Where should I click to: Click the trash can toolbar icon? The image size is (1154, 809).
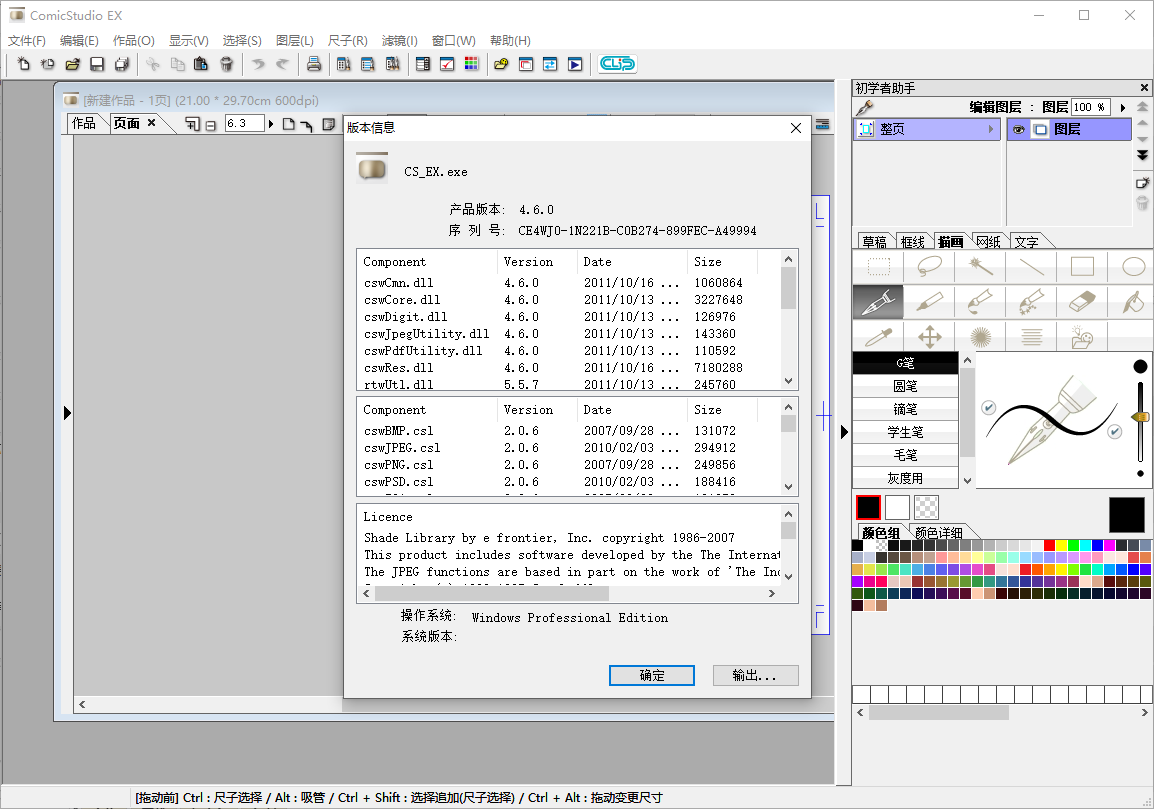pos(227,64)
